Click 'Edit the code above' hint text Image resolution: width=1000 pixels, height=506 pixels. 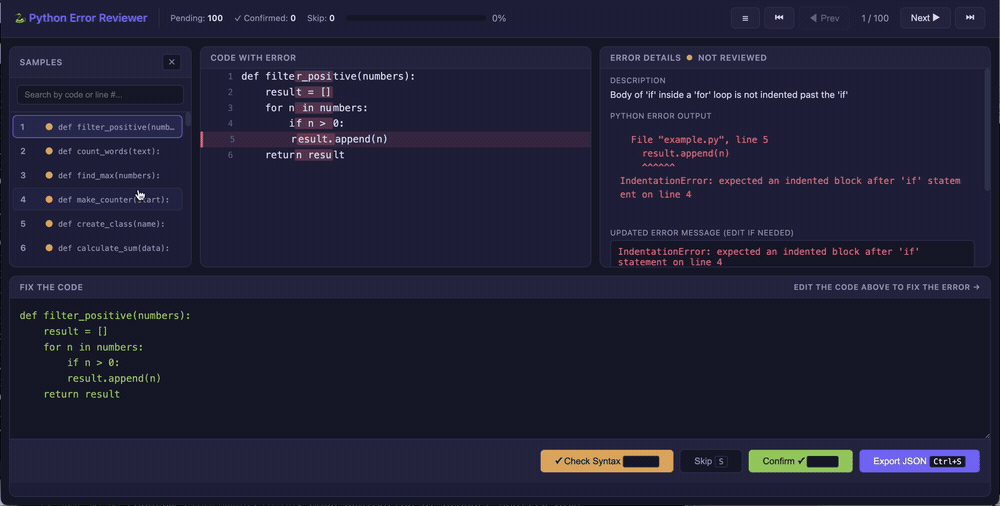[886, 287]
